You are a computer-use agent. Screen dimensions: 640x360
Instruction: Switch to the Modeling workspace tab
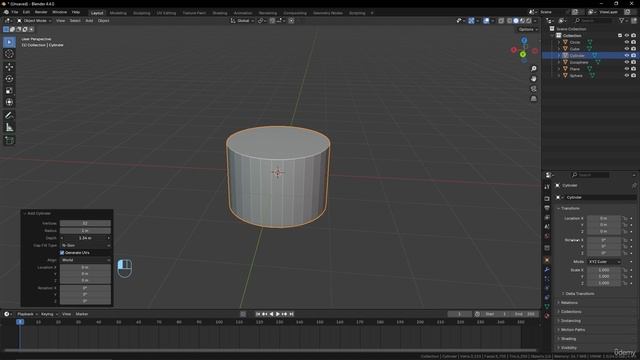(118, 13)
